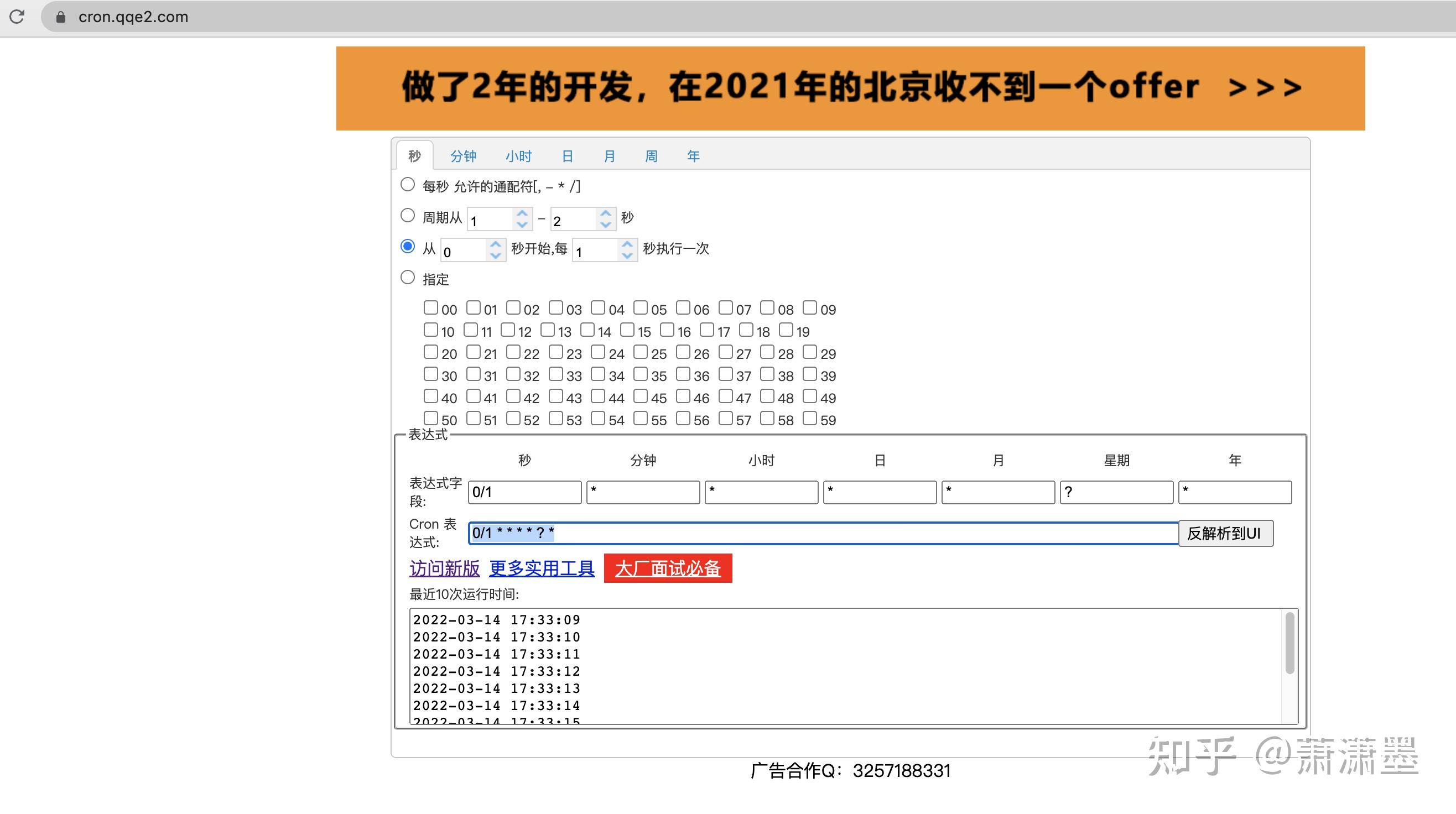This screenshot has height=814, width=1456.
Task: Check the 30 seconds checkbox
Action: click(431, 374)
